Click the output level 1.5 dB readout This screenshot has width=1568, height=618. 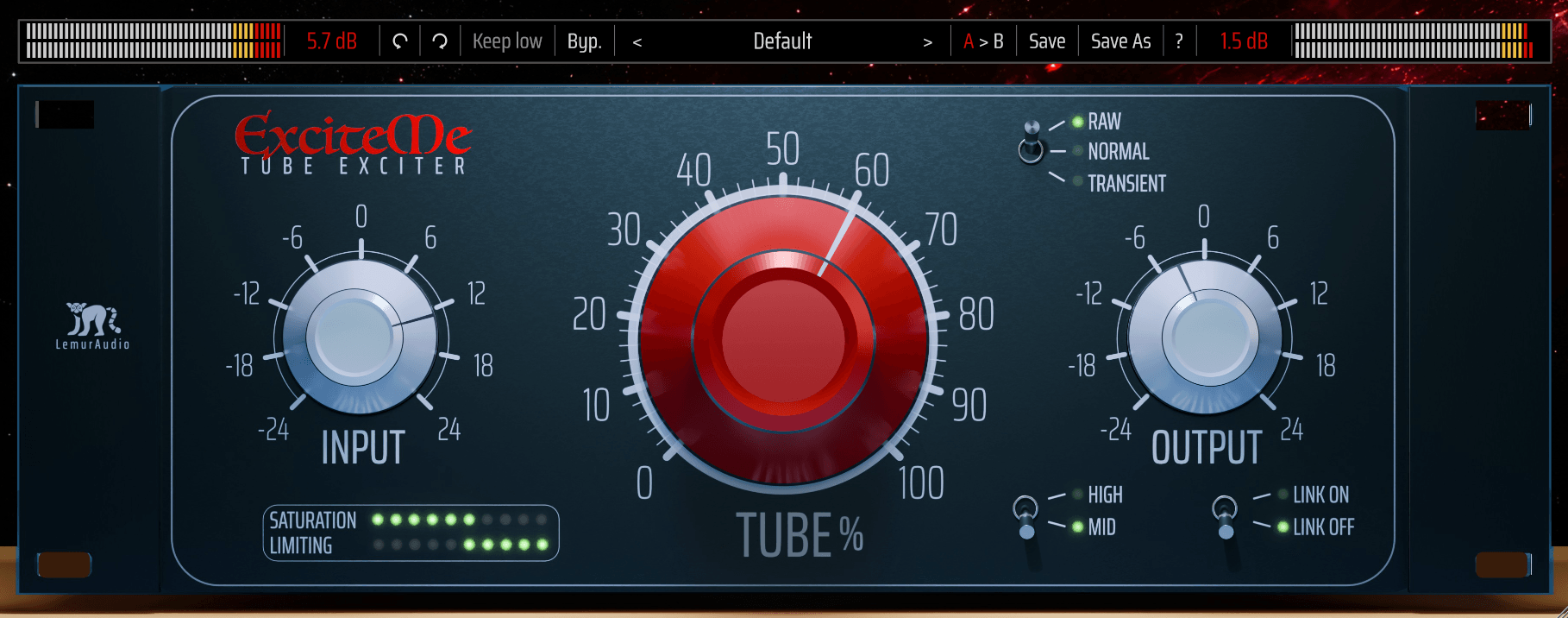tap(1244, 41)
